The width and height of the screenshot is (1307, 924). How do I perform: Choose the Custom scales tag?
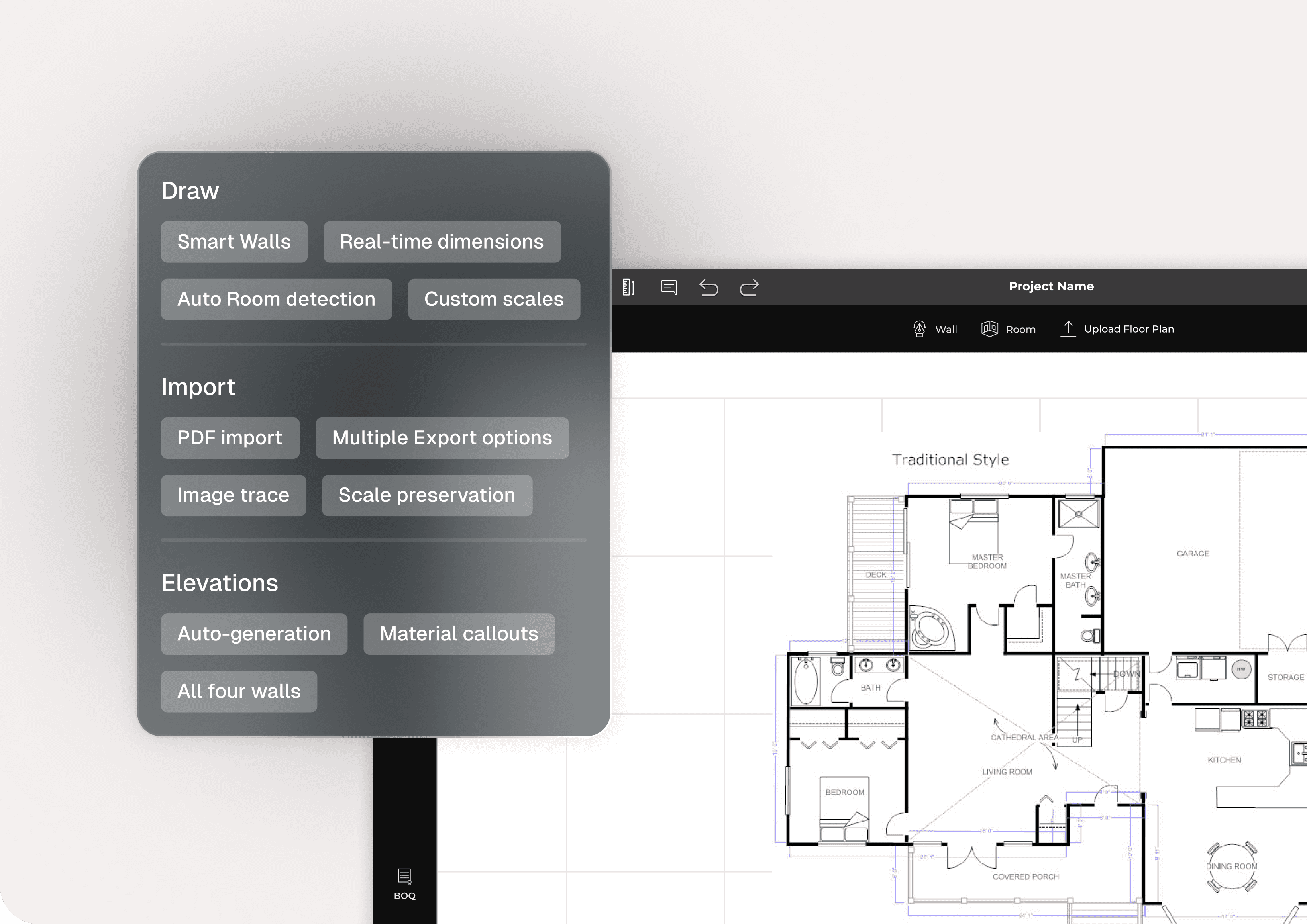(494, 299)
